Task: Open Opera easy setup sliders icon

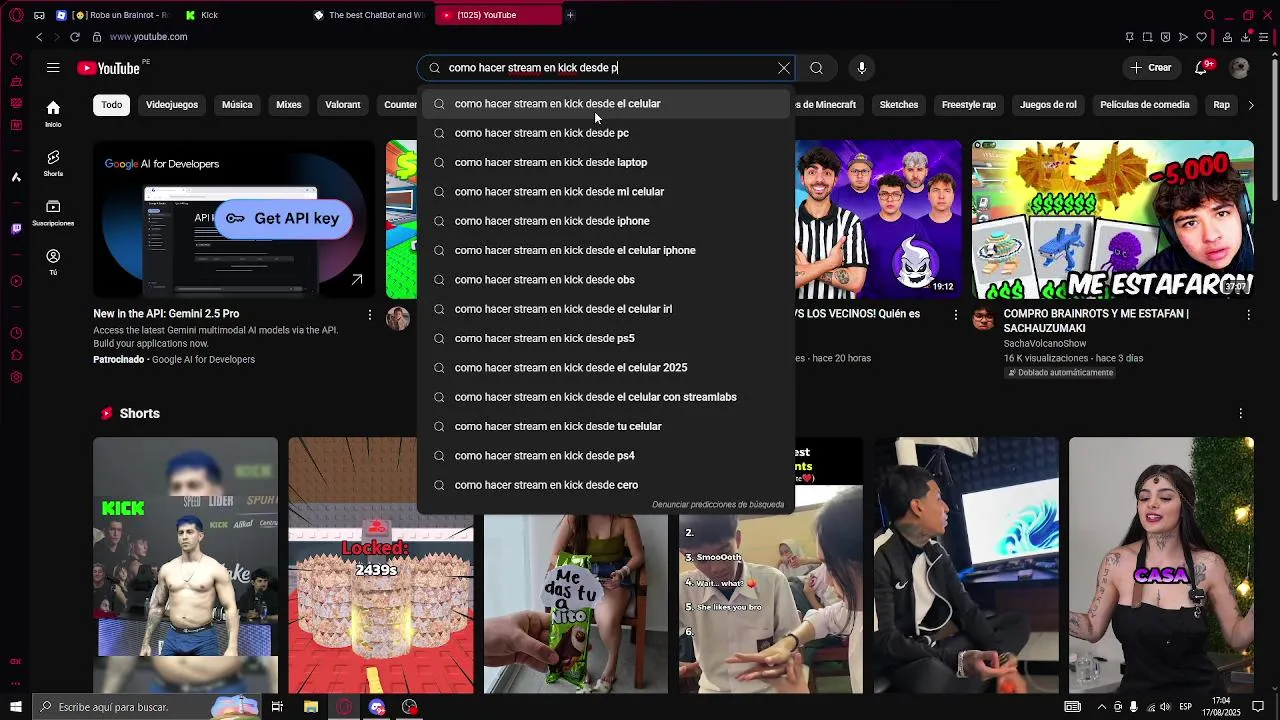Action: pyautogui.click(x=1265, y=37)
